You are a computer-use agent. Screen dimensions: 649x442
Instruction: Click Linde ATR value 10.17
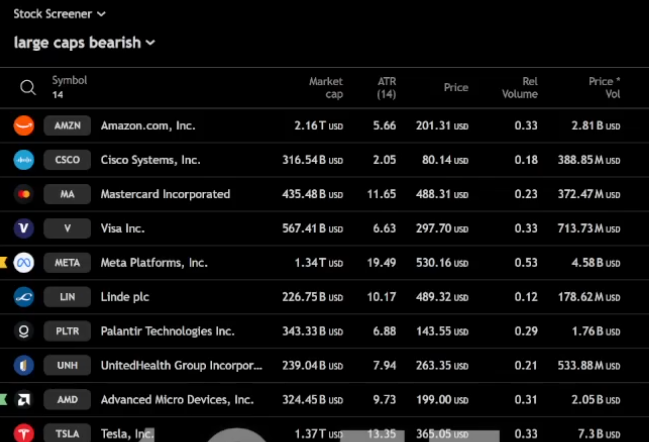pos(381,297)
